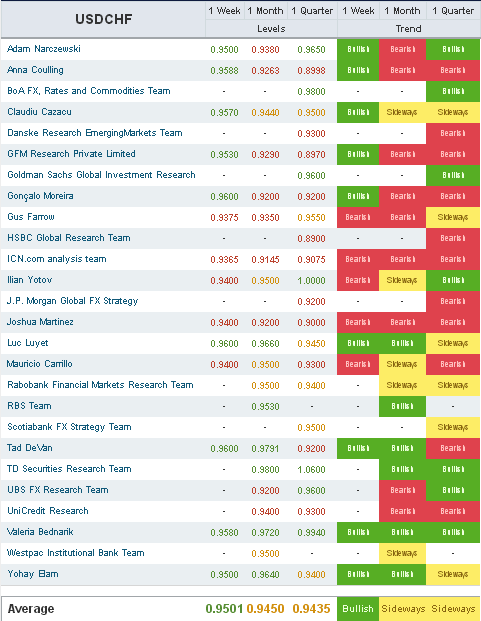Open RBS Team contributor link
481x621 pixels.
[29, 406]
